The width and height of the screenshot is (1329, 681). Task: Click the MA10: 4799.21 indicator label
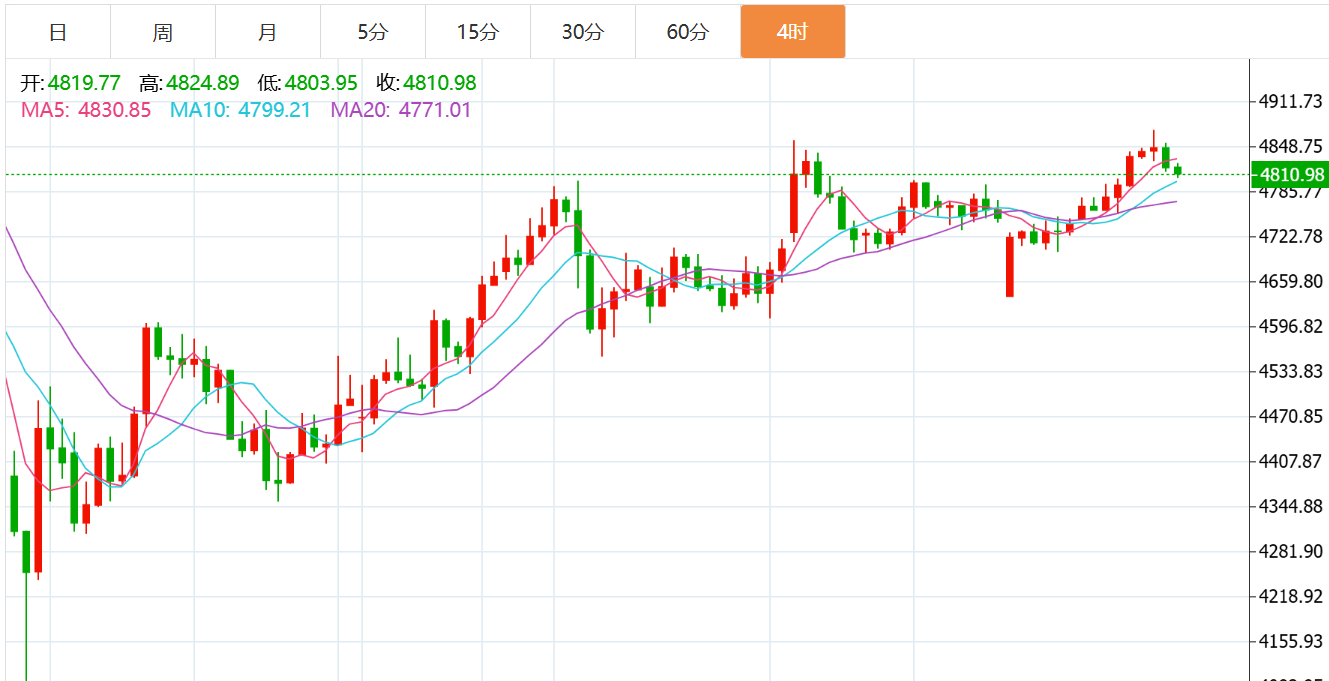point(240,110)
